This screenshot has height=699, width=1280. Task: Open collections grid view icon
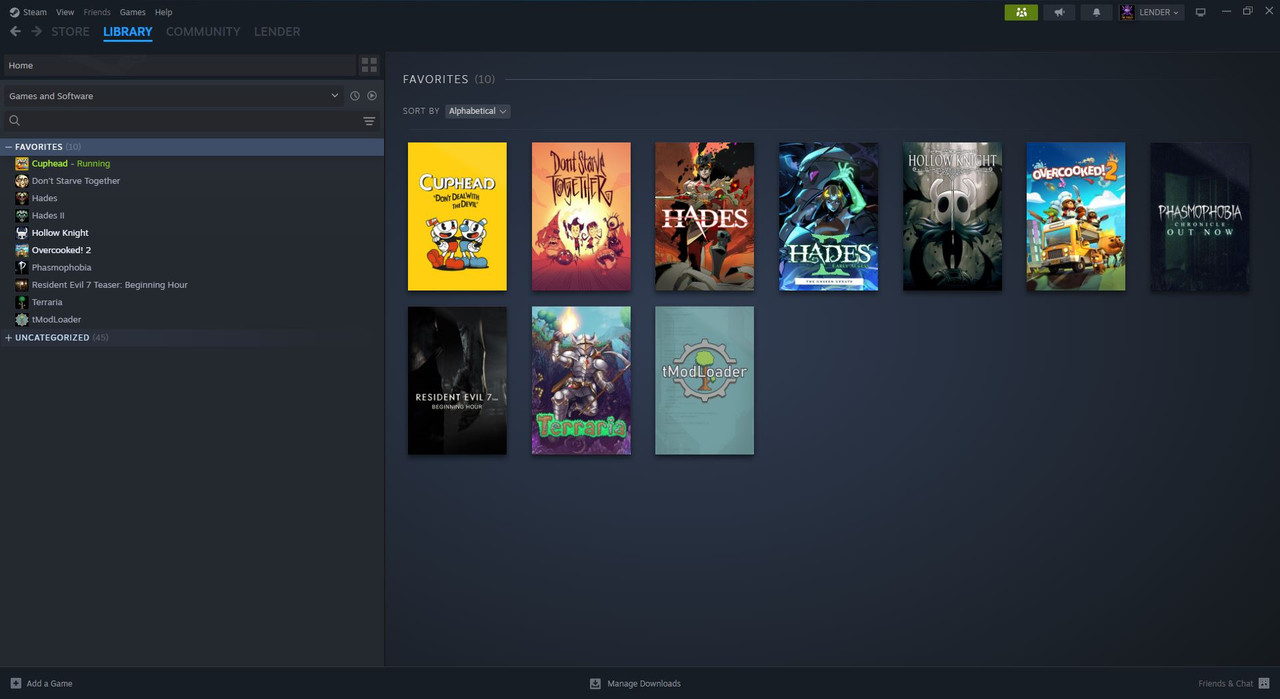tap(369, 65)
